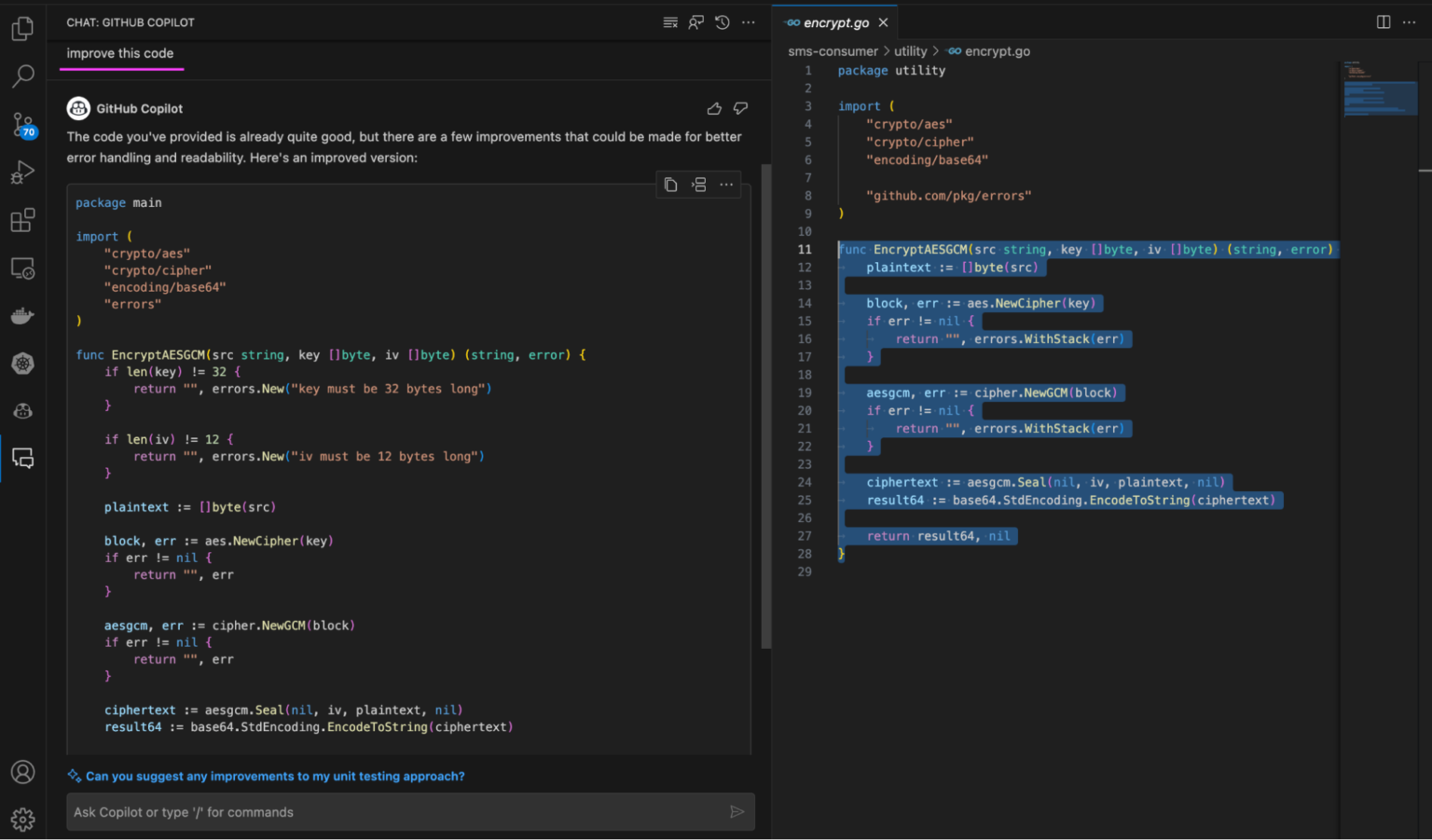Close the encrypt.go tab
The height and width of the screenshot is (840, 1432).
click(883, 22)
